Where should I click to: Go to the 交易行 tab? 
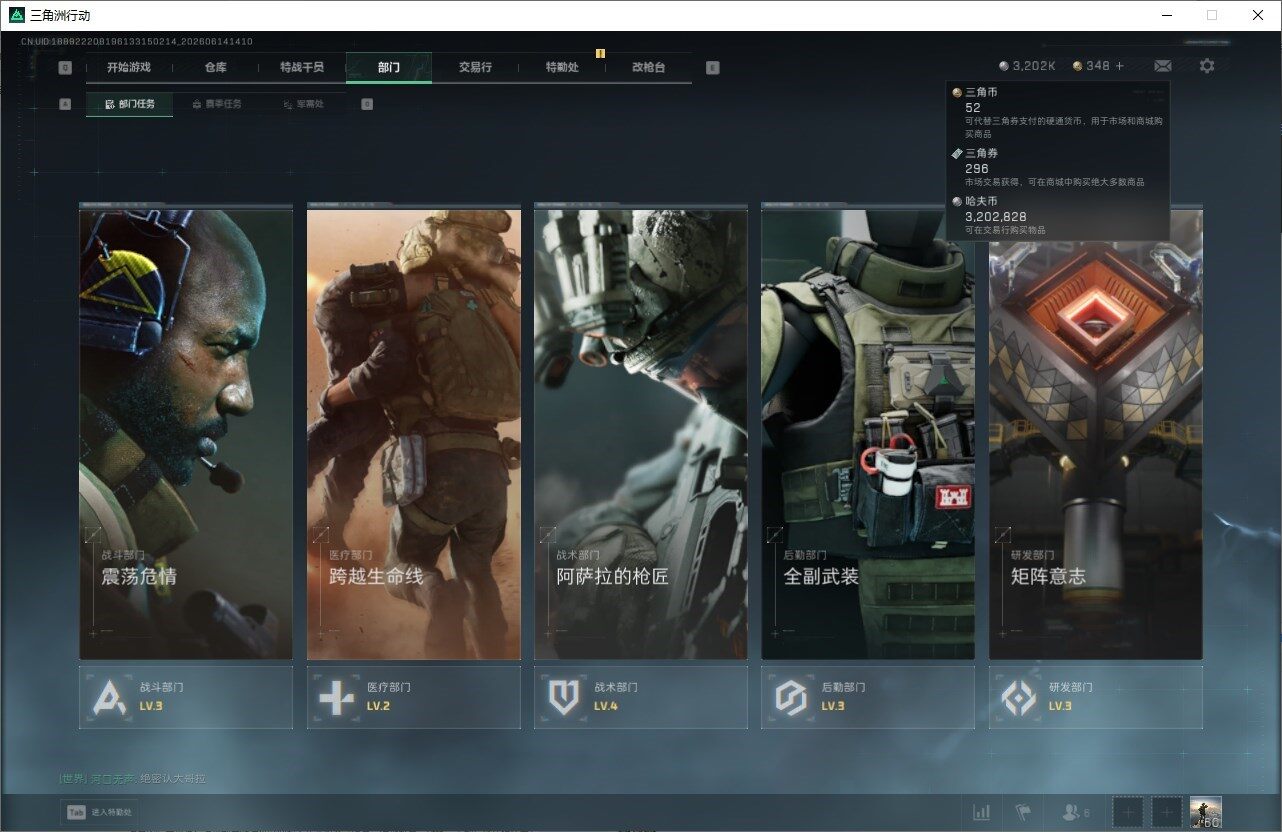click(x=475, y=67)
